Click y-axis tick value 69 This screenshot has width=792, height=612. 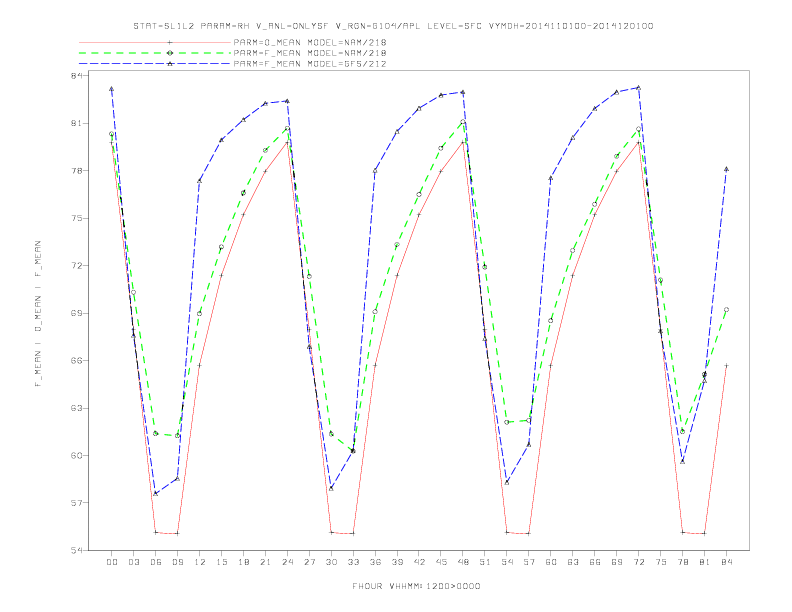pos(76,313)
